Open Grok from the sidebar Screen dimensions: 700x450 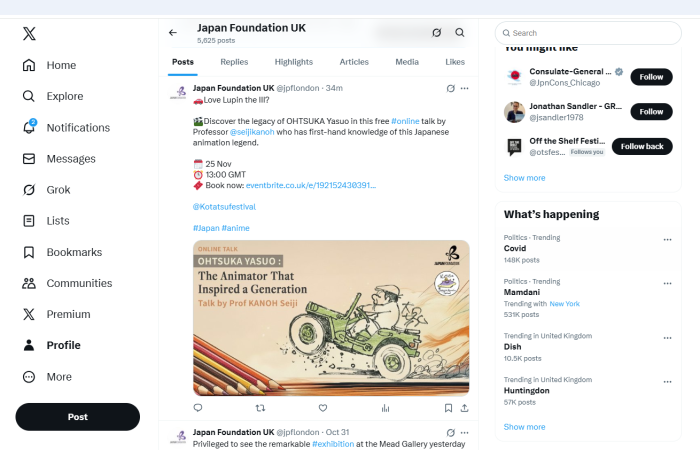58,189
